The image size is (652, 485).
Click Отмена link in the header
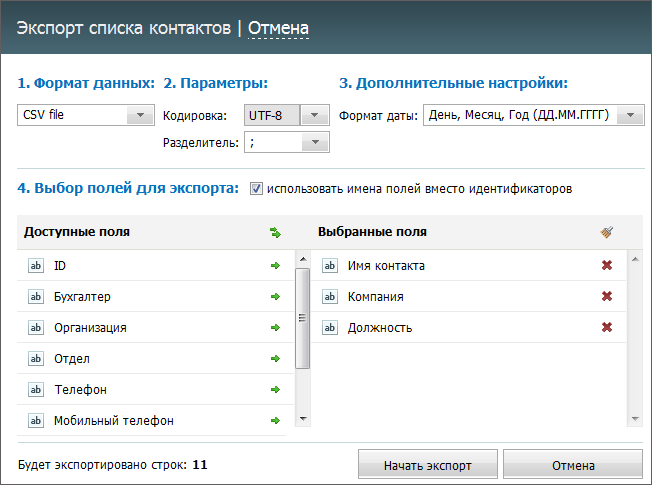pos(278,28)
